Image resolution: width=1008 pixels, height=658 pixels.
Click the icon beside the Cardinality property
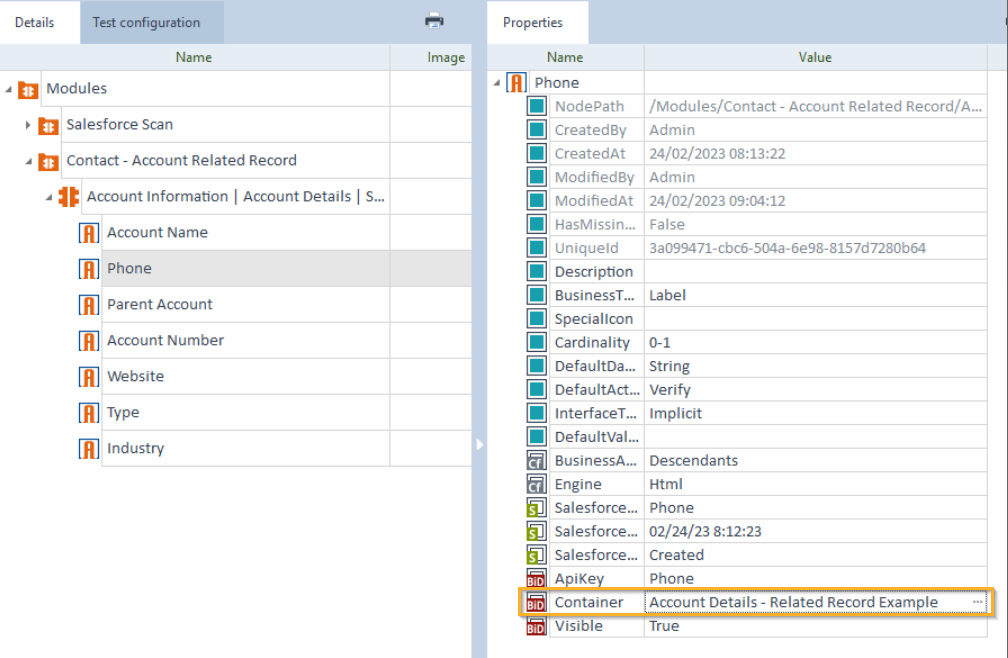point(536,342)
